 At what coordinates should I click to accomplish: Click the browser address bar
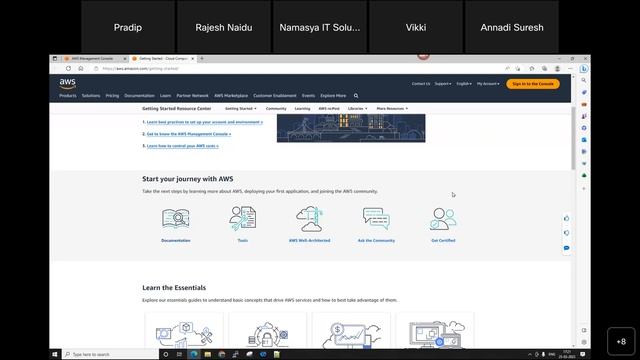[298, 69]
